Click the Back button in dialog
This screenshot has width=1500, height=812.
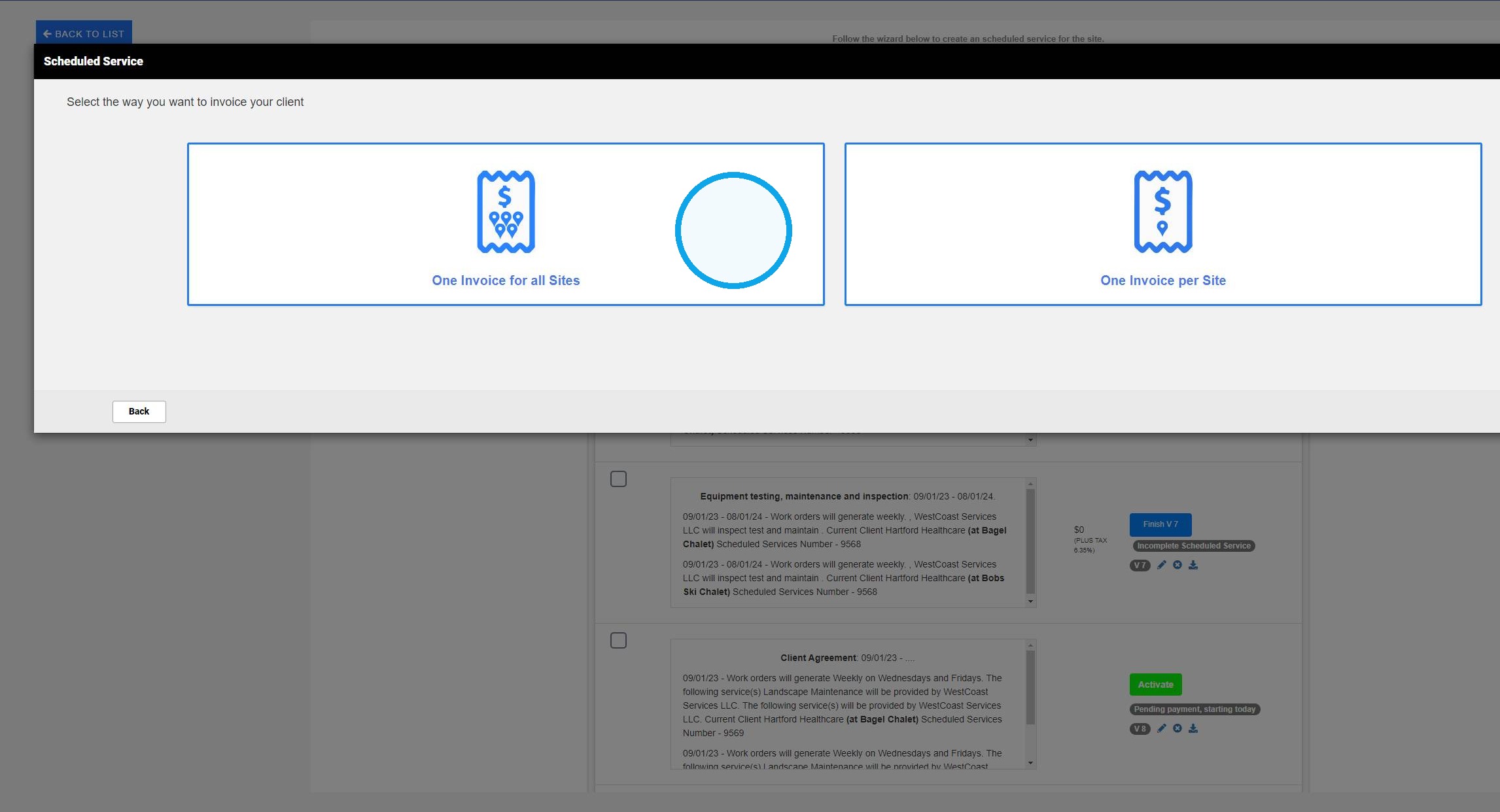coord(139,411)
